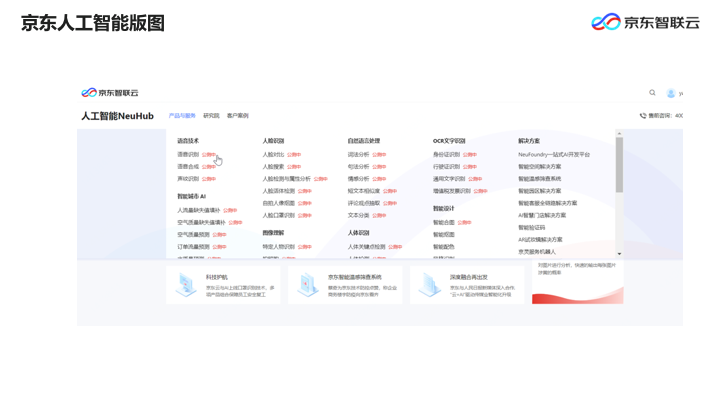This screenshot has height=405, width=720.
Task: Open the 句法分析 link
Action: click(x=358, y=167)
